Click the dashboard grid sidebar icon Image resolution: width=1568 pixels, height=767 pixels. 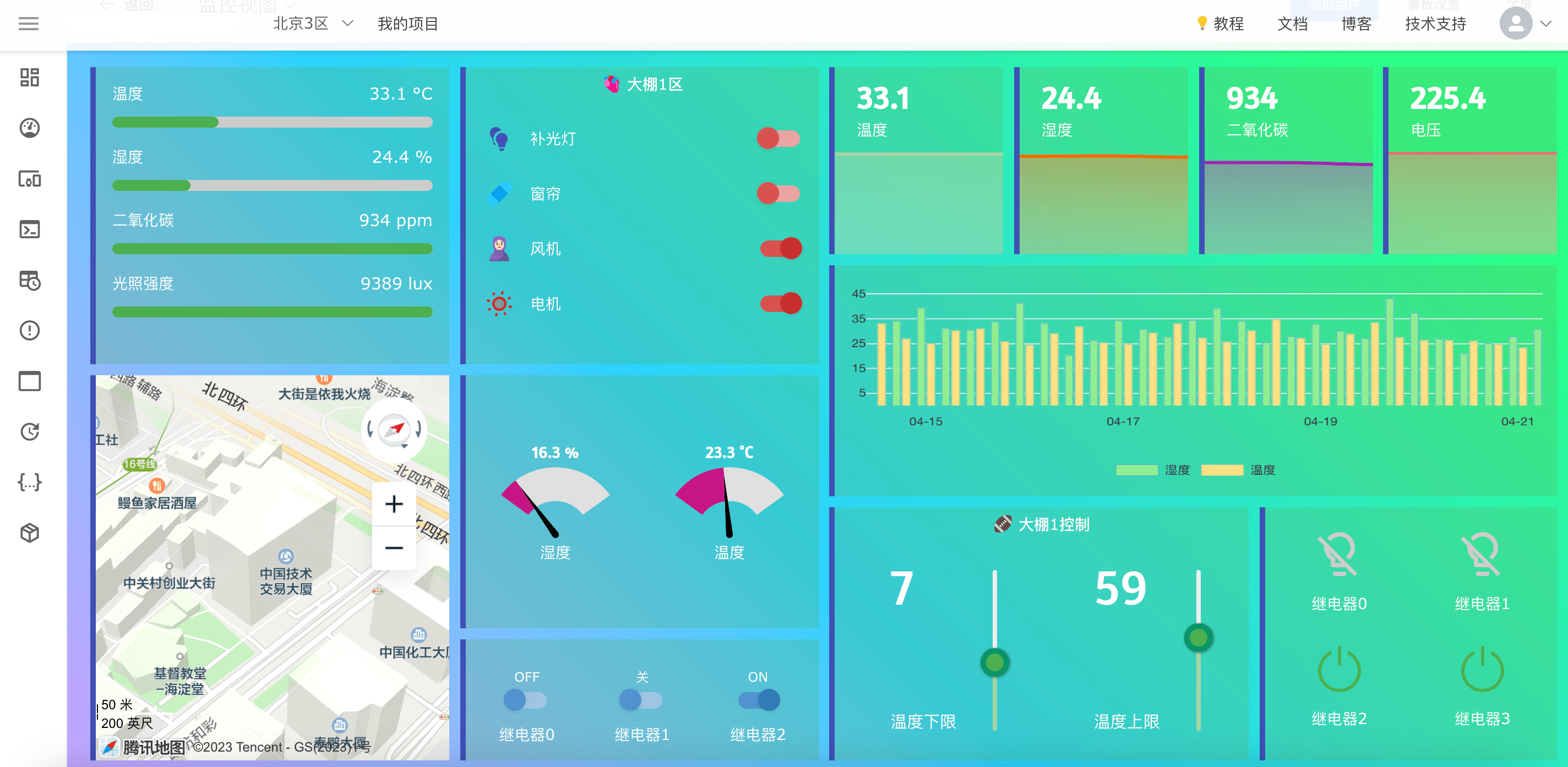coord(29,77)
